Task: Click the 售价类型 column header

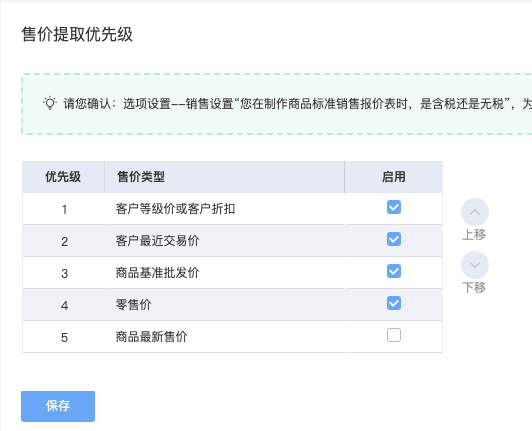Action: coord(225,177)
